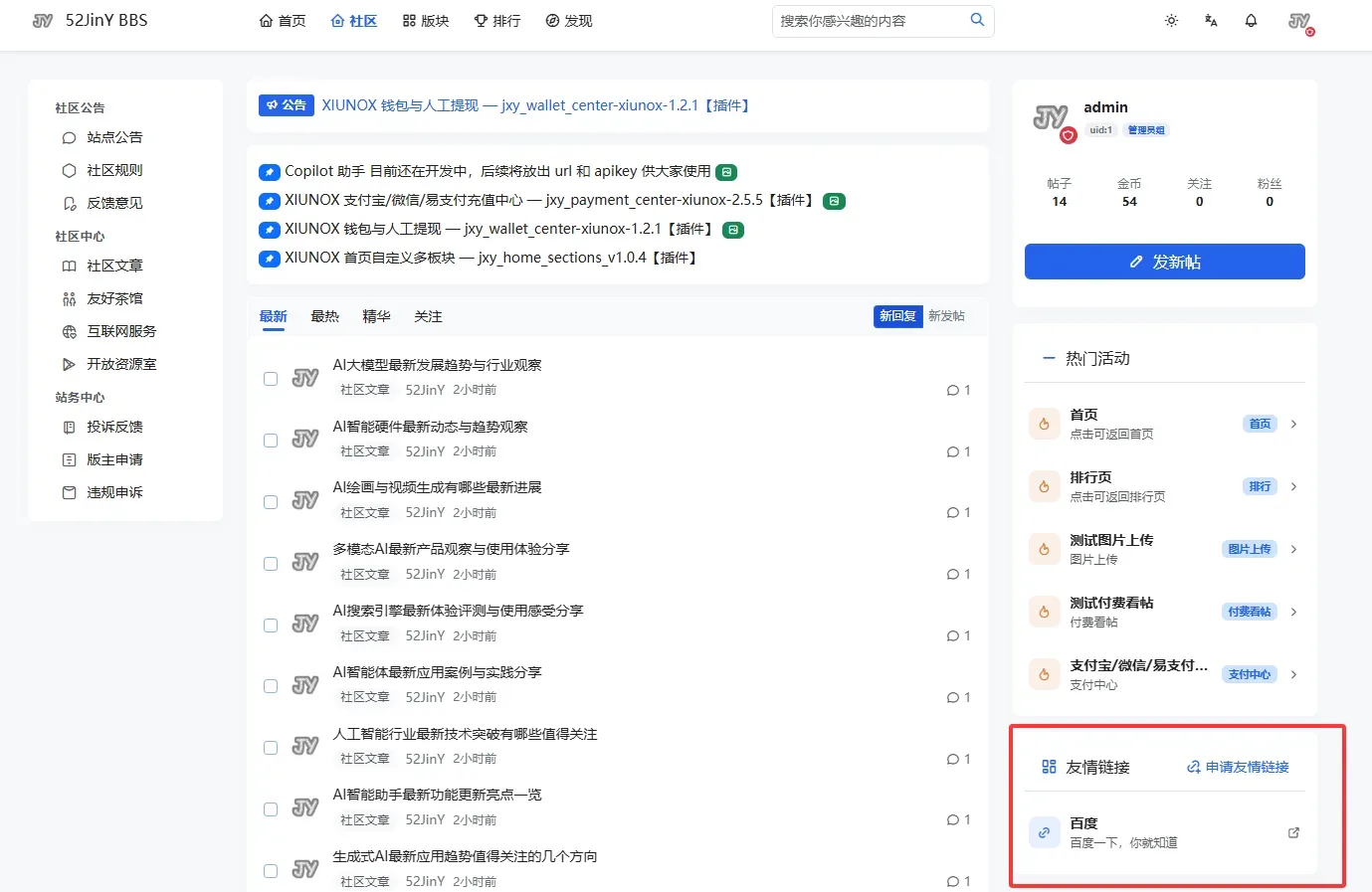Click the 管理员组 badge beside admin
The image size is (1372, 892).
[x=1146, y=130]
